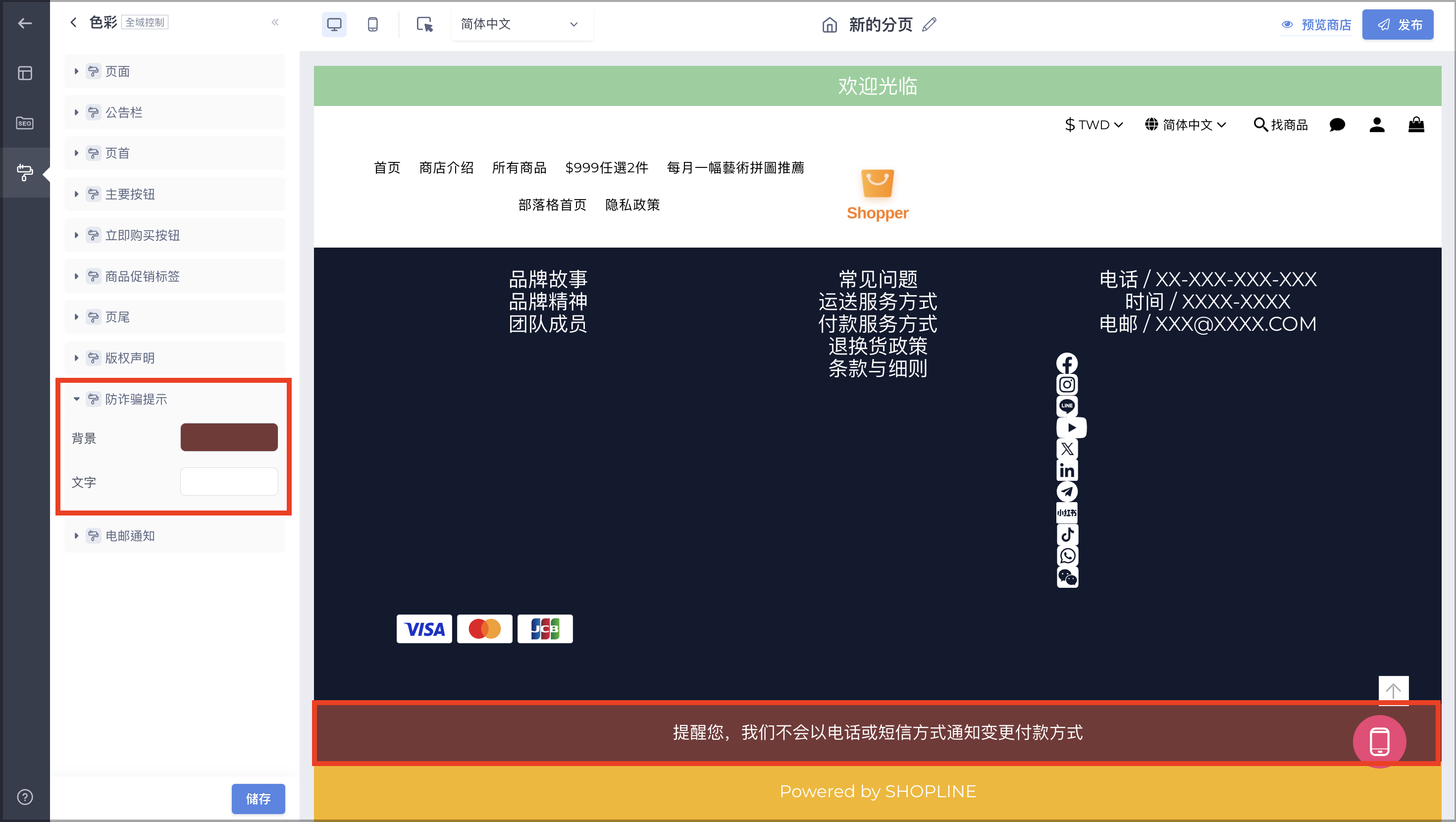Click the back-to-top arrow button
This screenshot has height=822, width=1456.
tap(1393, 690)
